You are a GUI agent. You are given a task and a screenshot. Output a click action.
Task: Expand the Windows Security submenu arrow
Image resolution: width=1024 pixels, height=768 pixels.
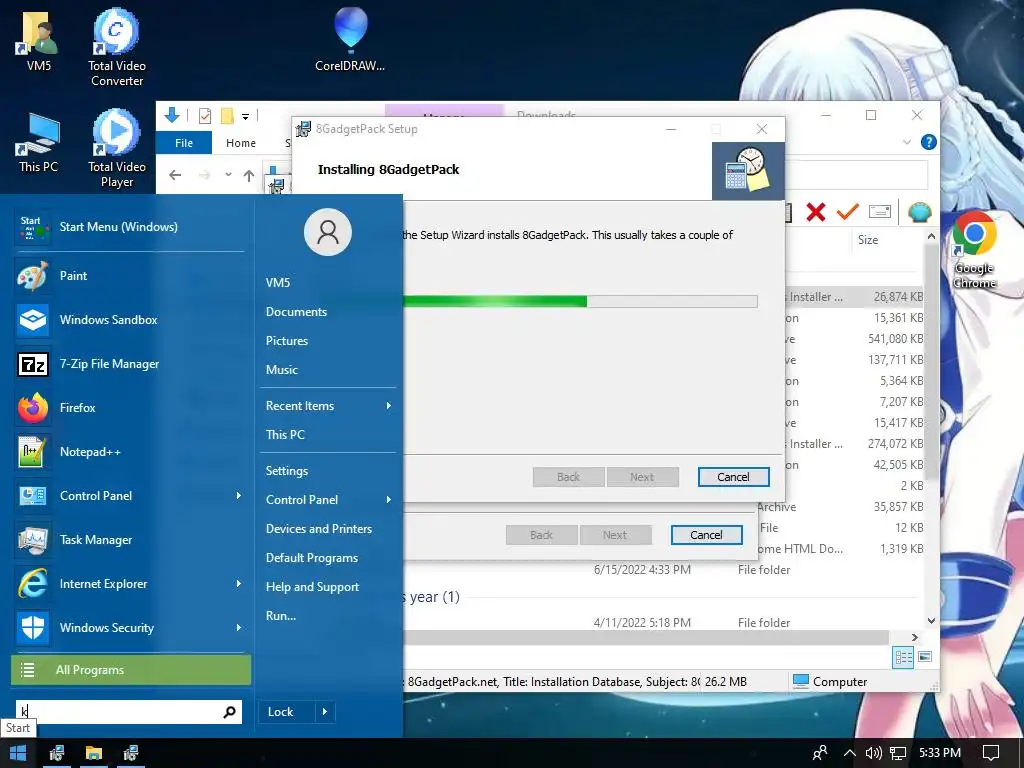(x=238, y=628)
